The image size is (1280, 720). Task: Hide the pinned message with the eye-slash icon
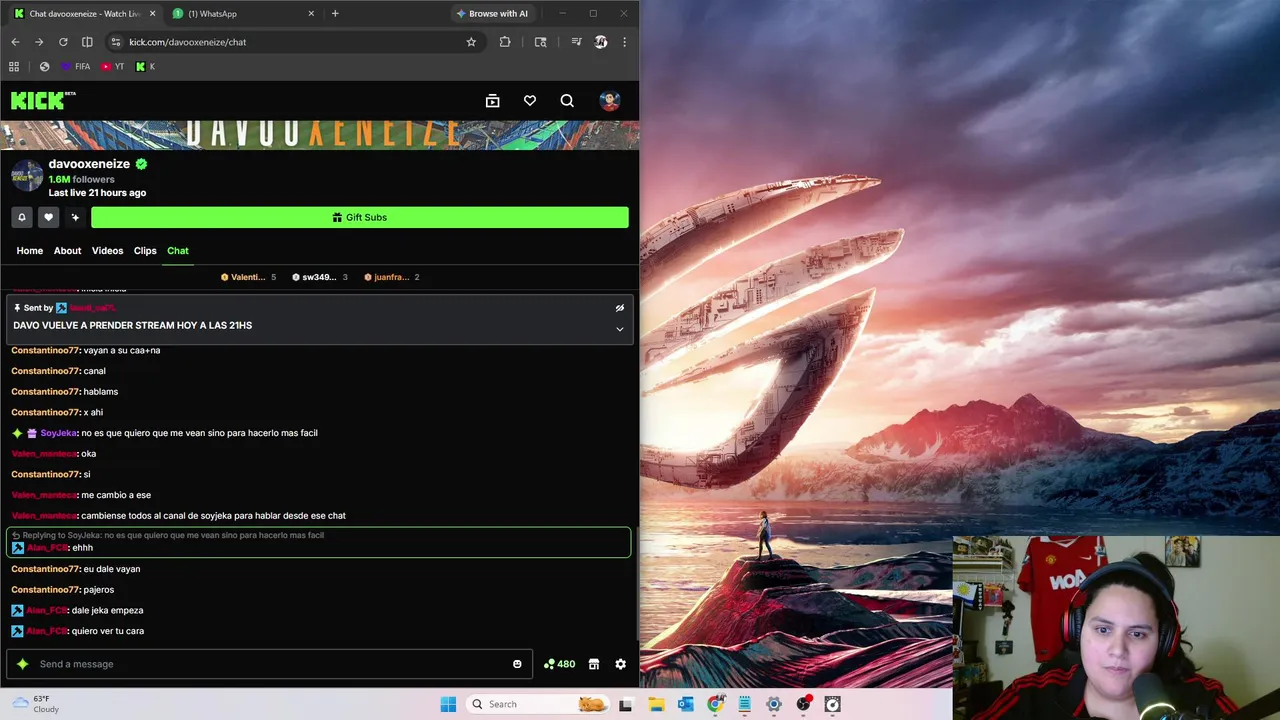(x=619, y=308)
